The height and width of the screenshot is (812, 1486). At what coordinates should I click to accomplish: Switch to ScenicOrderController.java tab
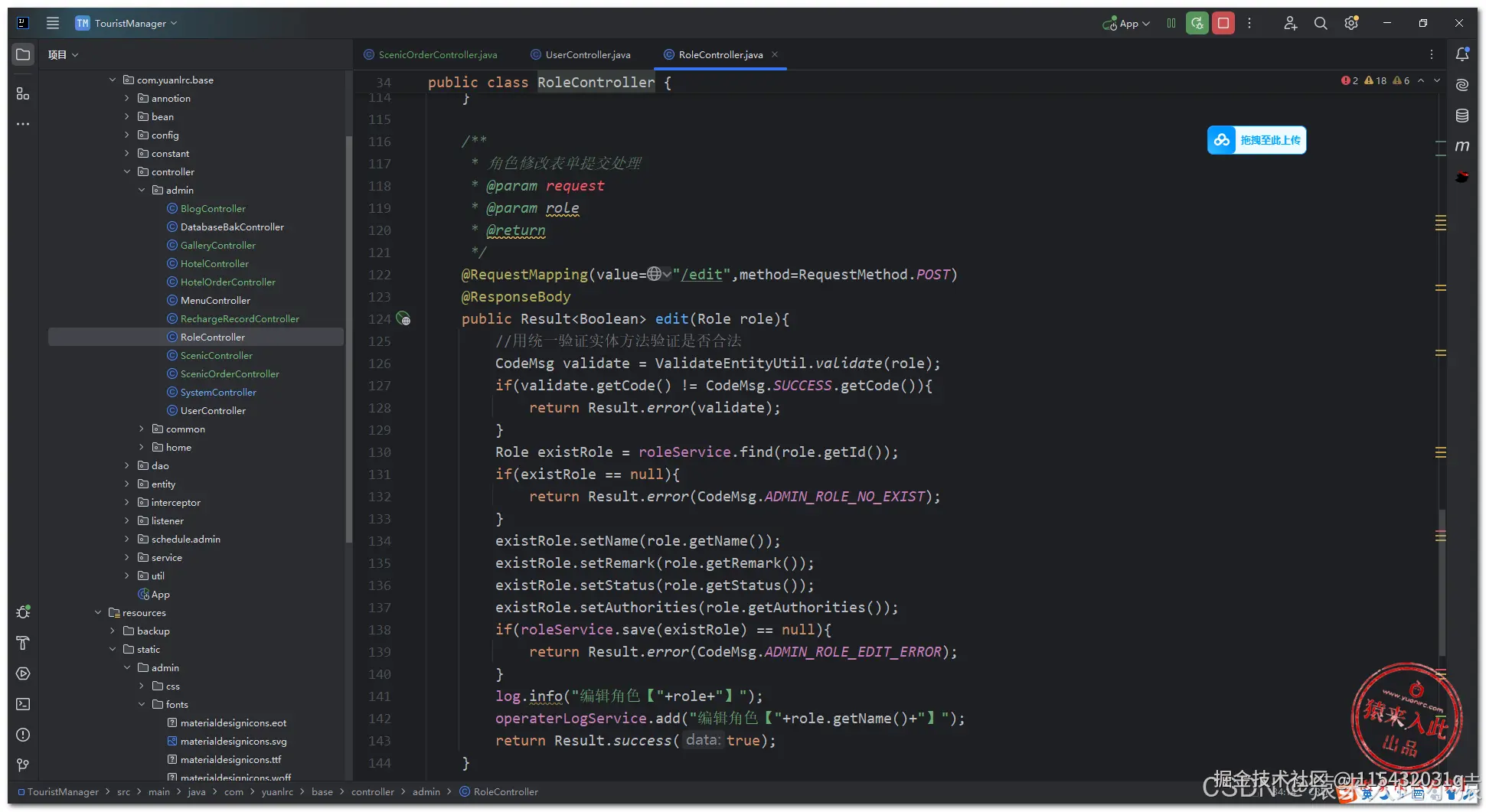coord(430,54)
